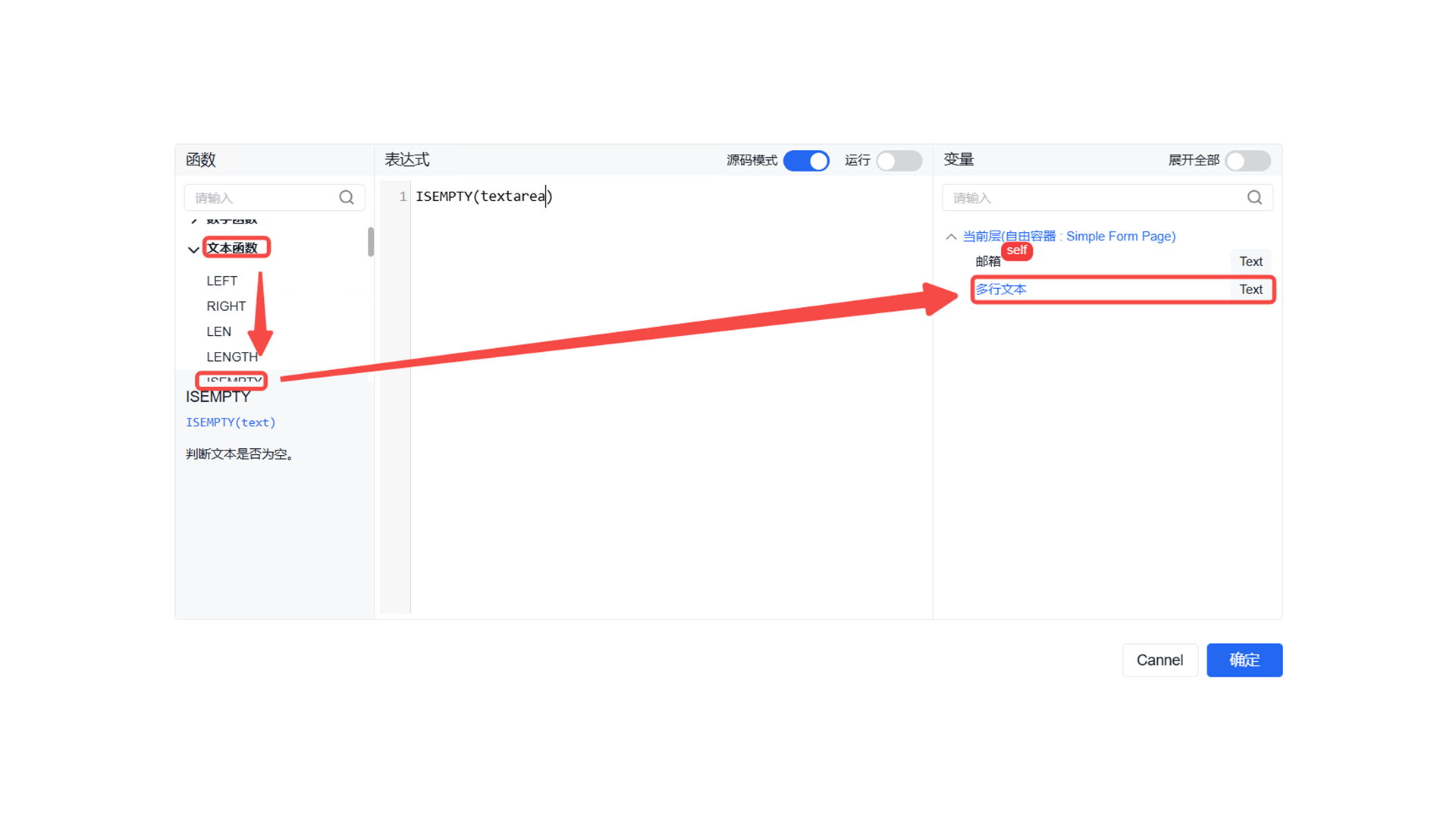
Task: Click the variable search magnifier icon
Action: (x=1254, y=197)
